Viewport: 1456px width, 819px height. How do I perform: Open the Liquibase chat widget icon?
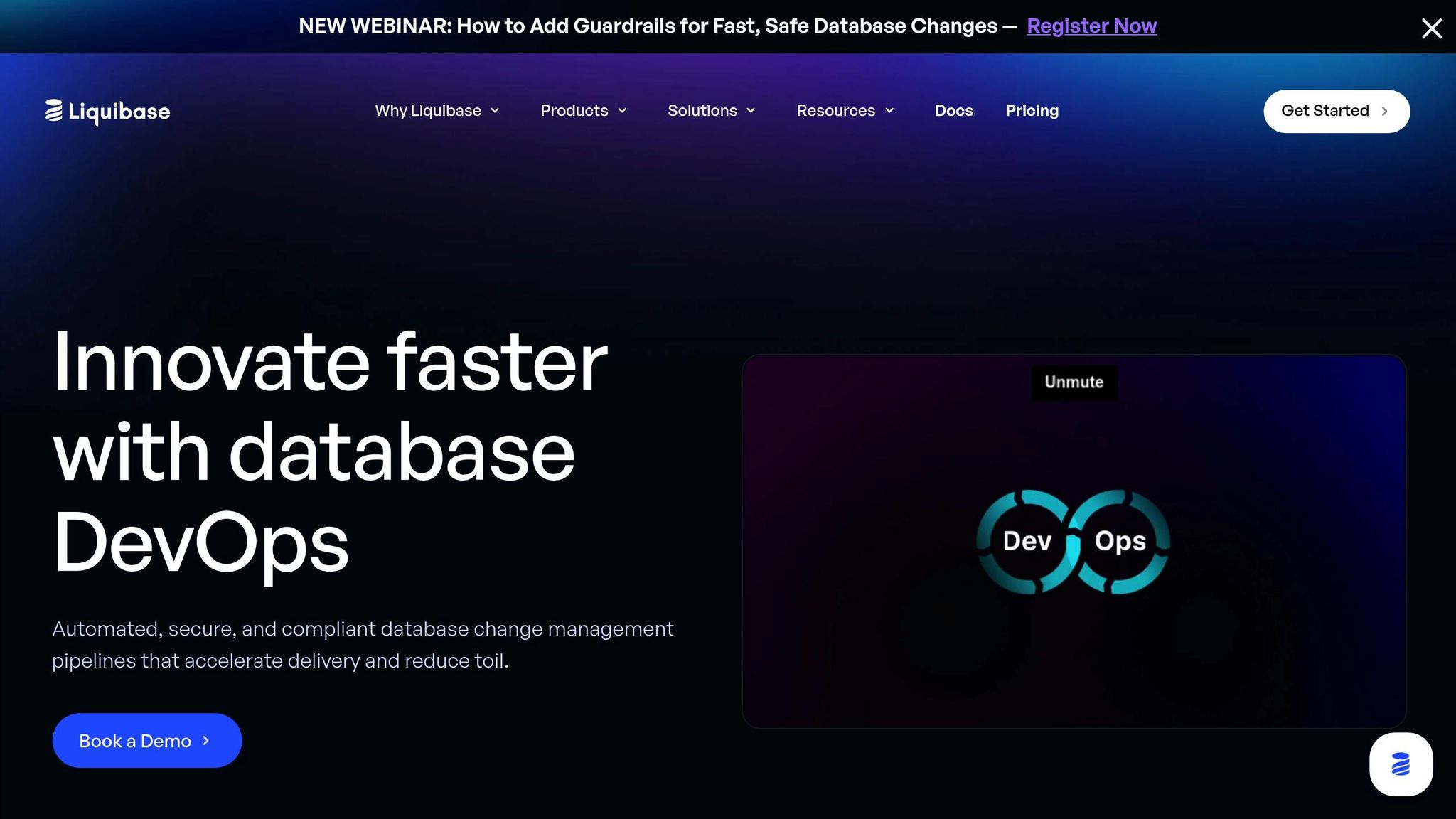[1401, 764]
